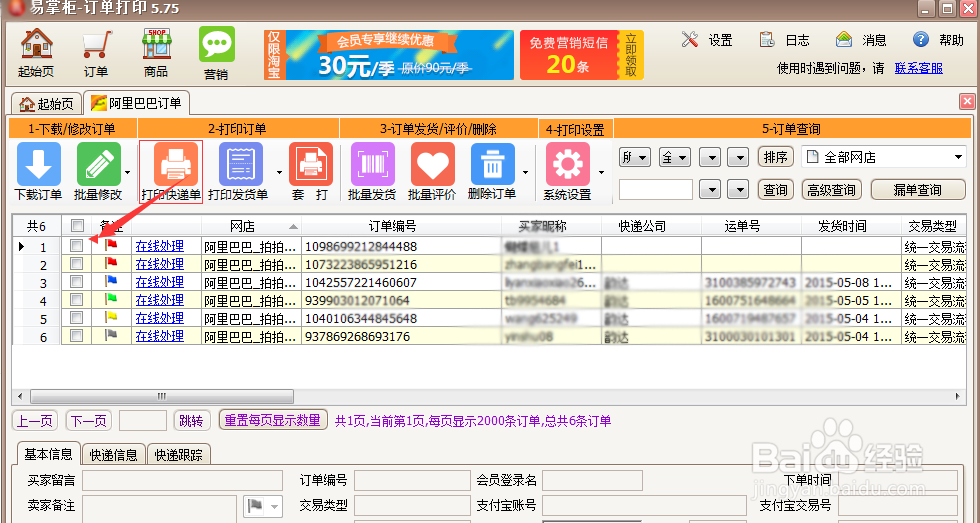Click the 下载订单 download icon
980x523 pixels.
38,164
